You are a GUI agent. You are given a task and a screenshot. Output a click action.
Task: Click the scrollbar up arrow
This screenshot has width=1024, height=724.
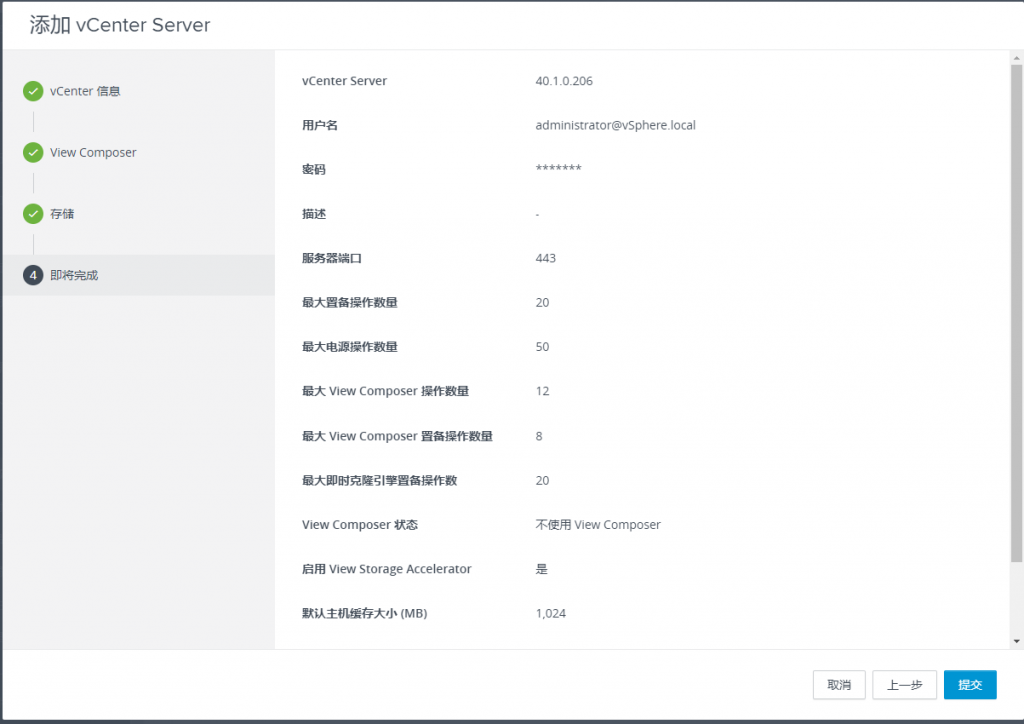pyautogui.click(x=1017, y=58)
